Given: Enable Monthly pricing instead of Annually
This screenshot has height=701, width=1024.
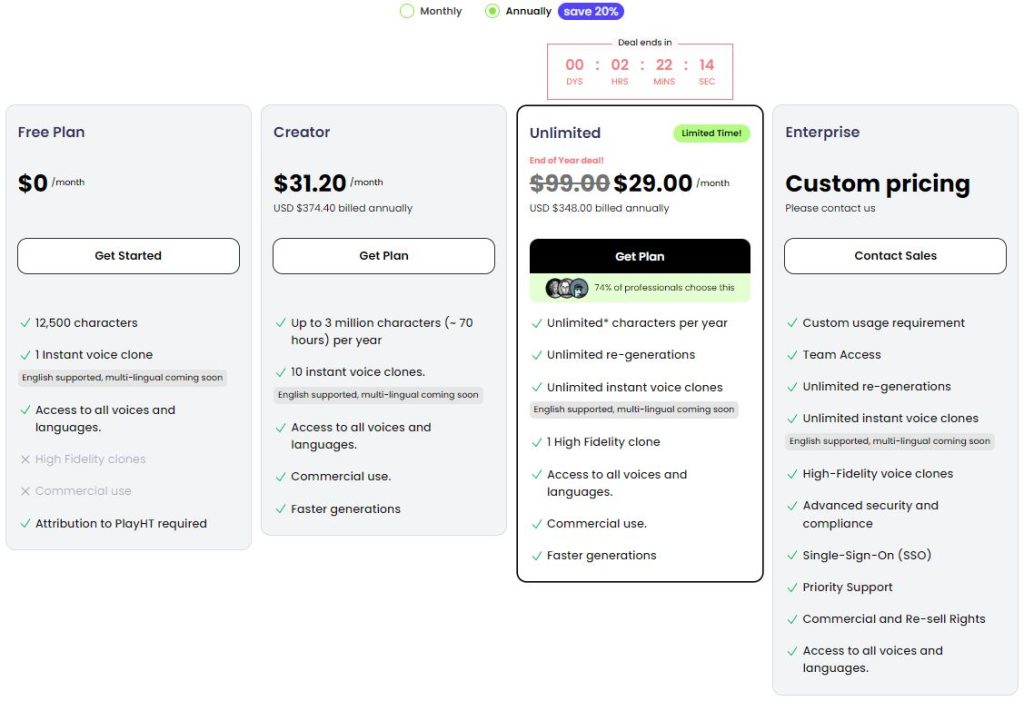Looking at the screenshot, I should [x=407, y=11].
